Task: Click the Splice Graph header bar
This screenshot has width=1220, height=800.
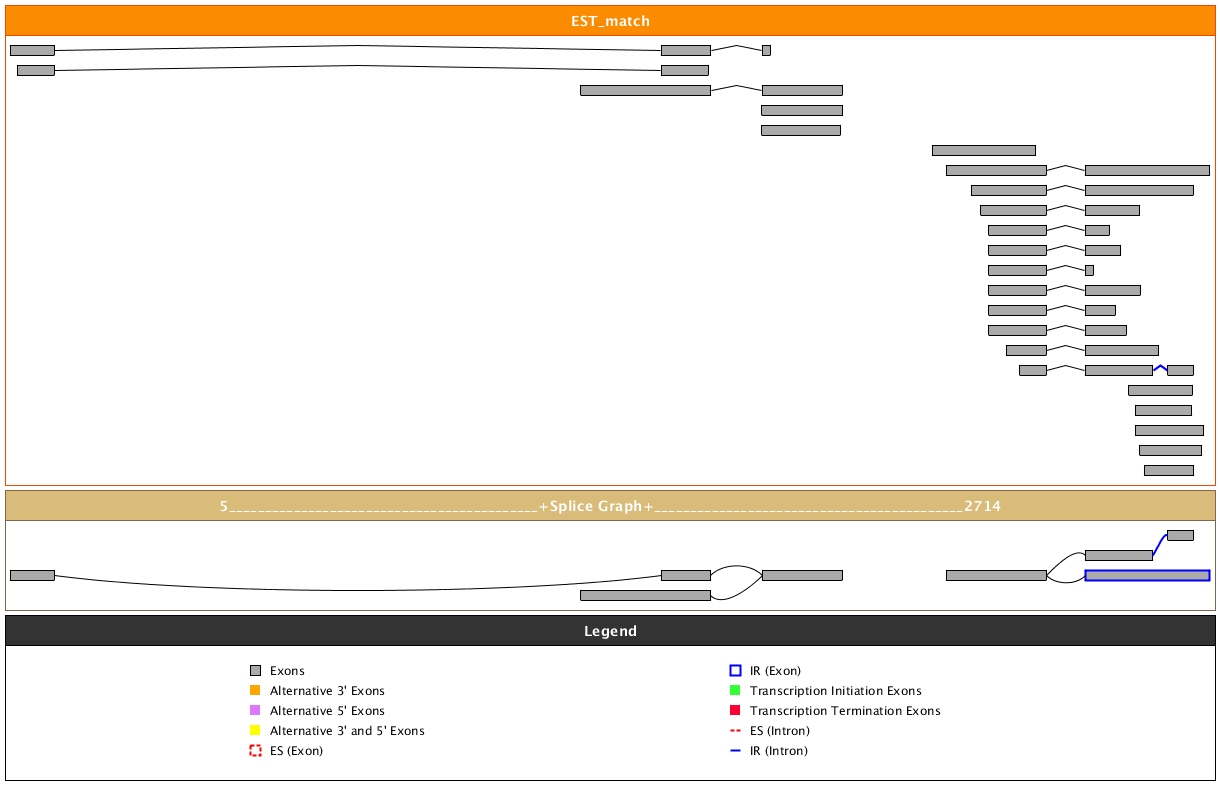Action: pos(610,506)
